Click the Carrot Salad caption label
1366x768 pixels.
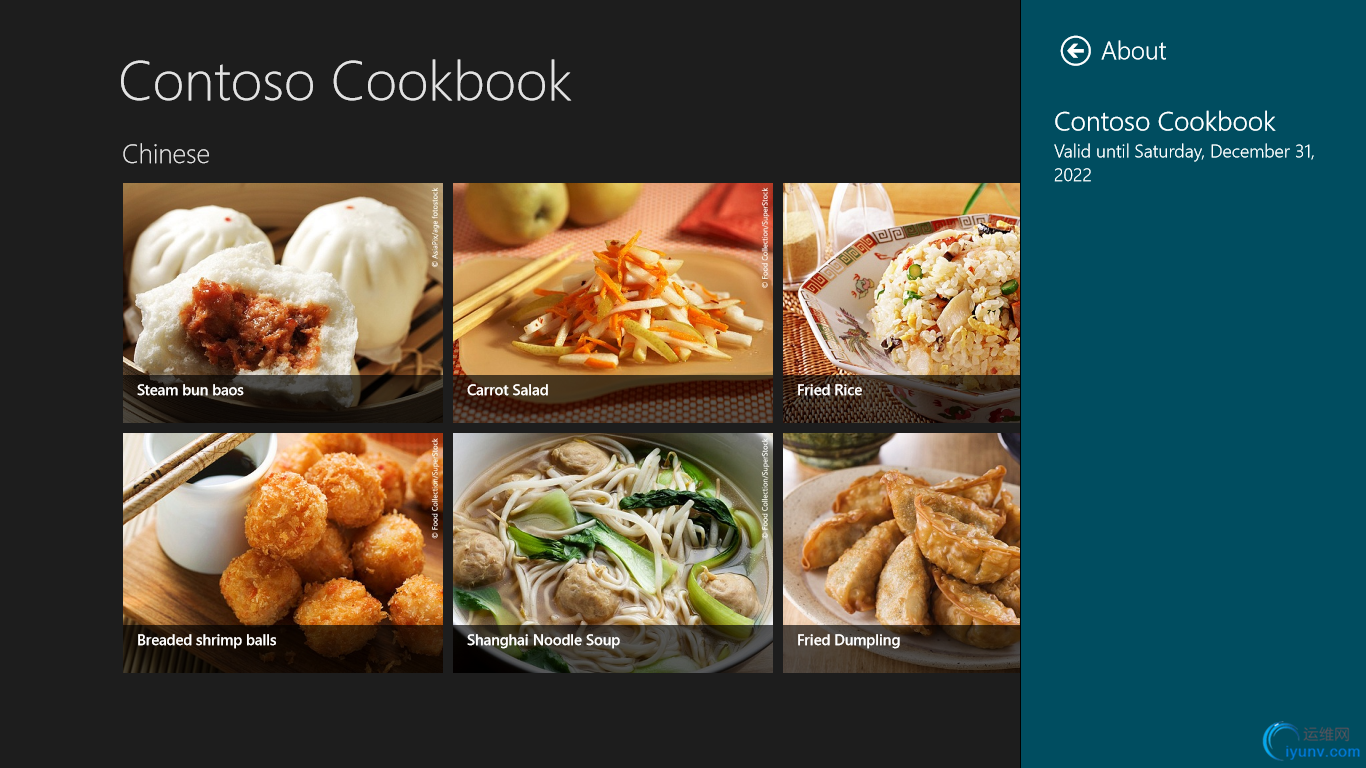[x=508, y=390]
